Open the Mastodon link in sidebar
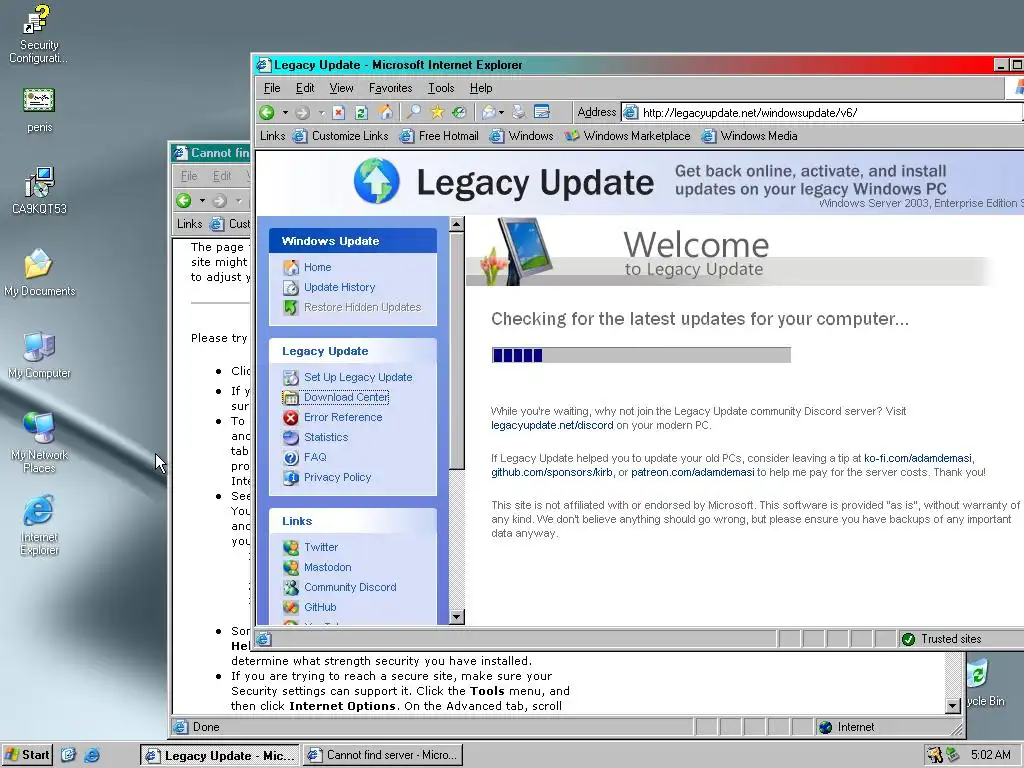This screenshot has height=768, width=1024. 327,568
